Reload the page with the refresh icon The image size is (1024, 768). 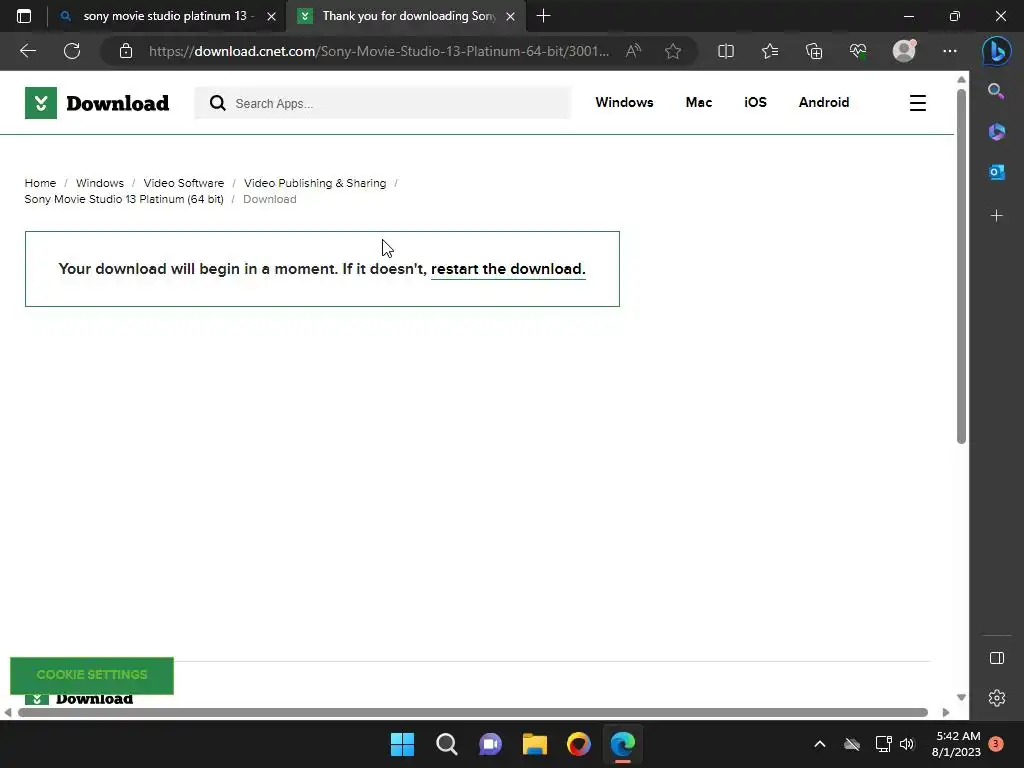72,51
